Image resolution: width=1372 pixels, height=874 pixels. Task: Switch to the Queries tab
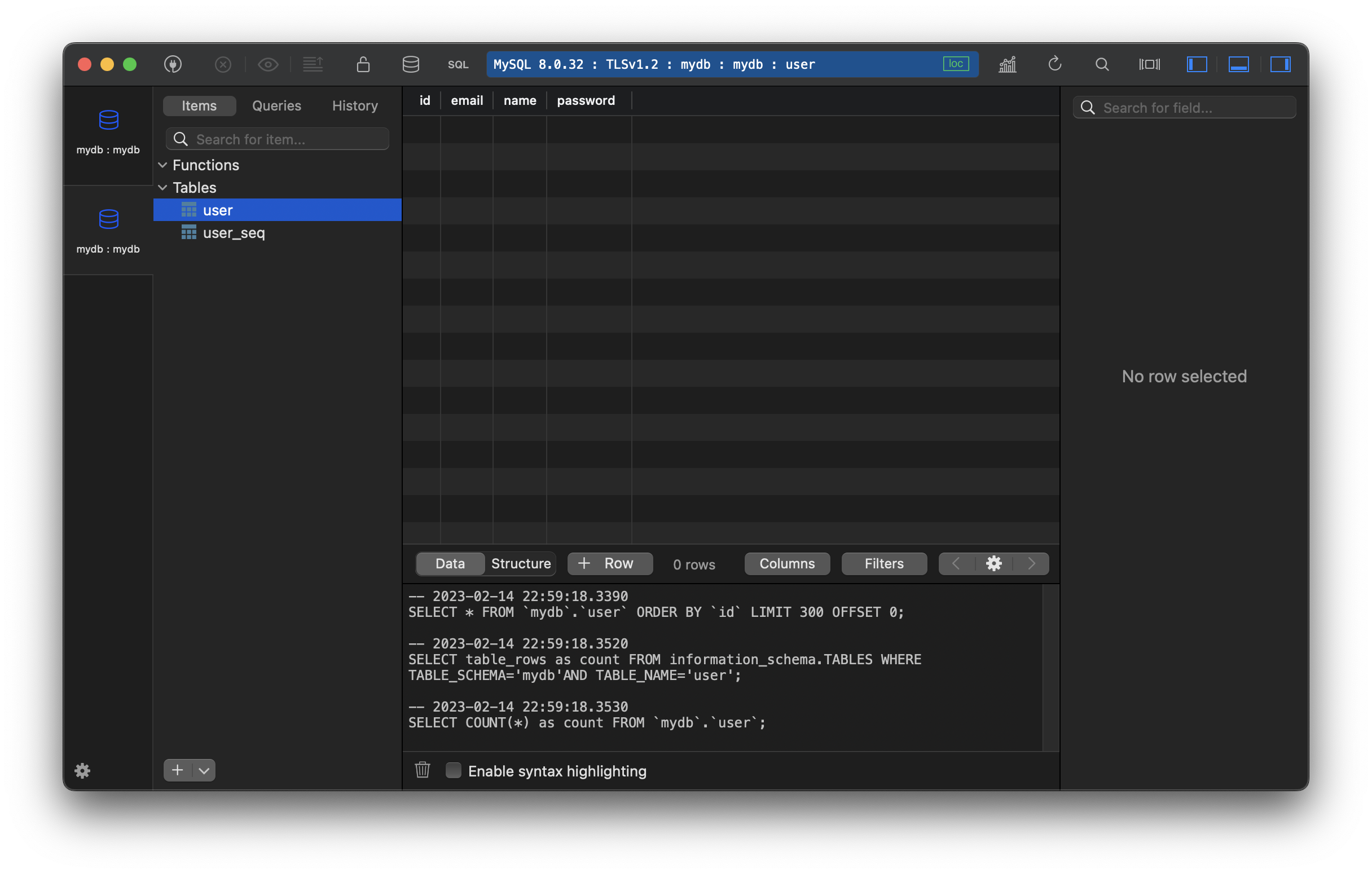[x=276, y=106]
